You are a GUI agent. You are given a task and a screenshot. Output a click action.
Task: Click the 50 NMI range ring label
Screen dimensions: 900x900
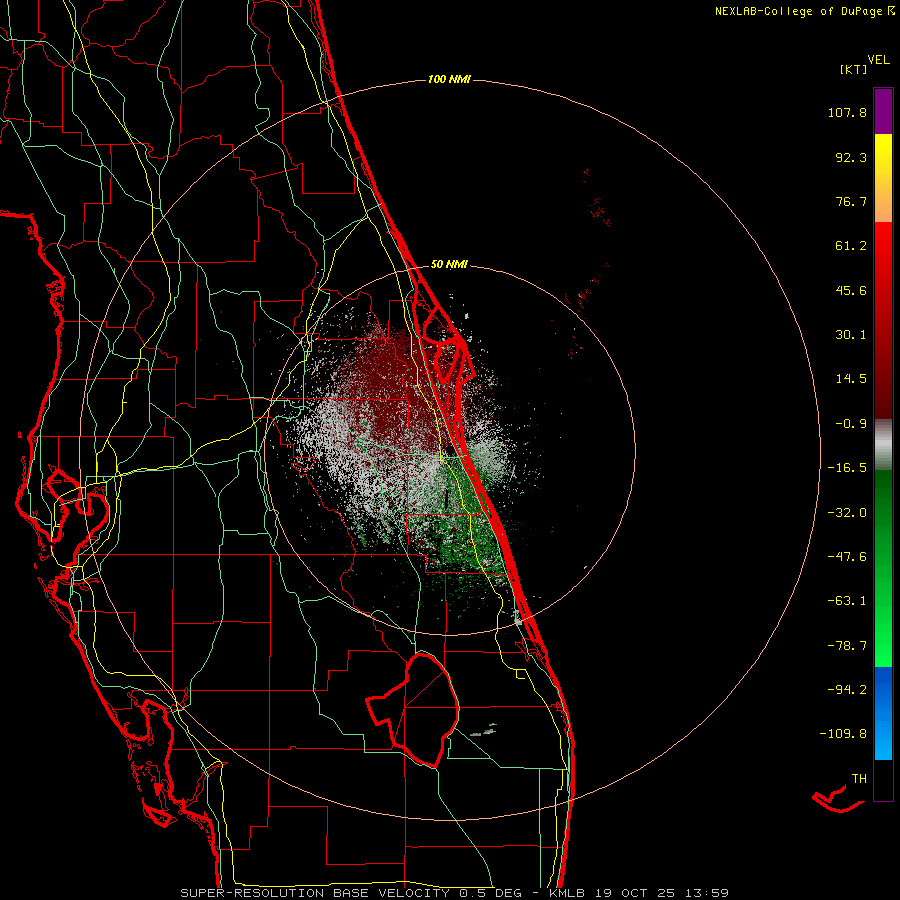[x=449, y=264]
